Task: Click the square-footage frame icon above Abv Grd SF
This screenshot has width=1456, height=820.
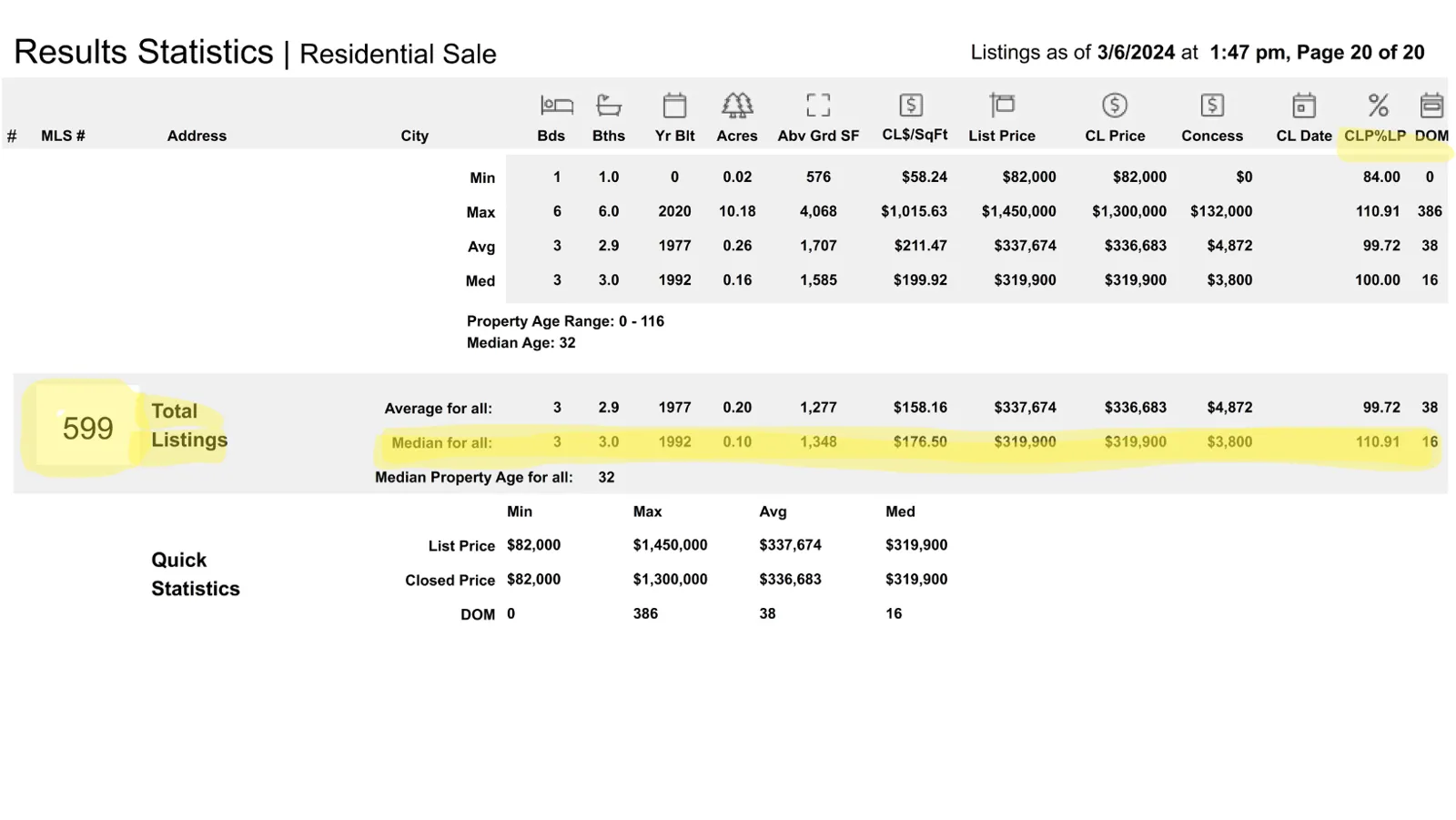Action: [x=818, y=106]
